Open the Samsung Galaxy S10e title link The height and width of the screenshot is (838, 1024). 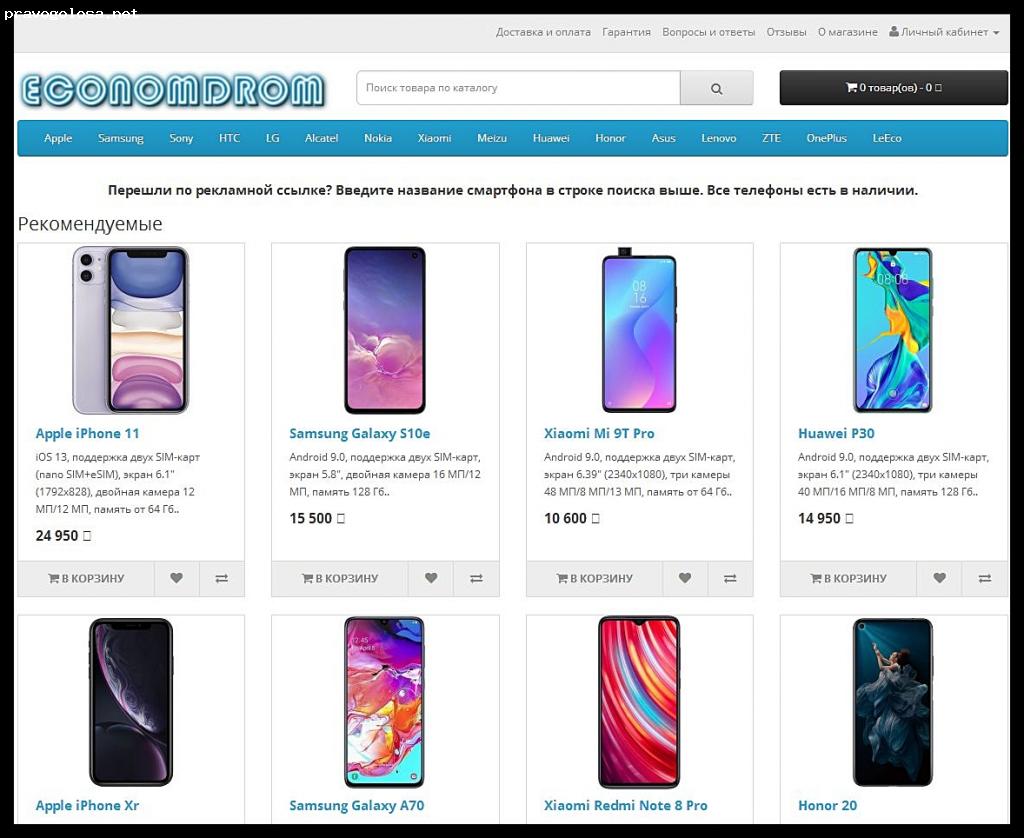coord(360,433)
